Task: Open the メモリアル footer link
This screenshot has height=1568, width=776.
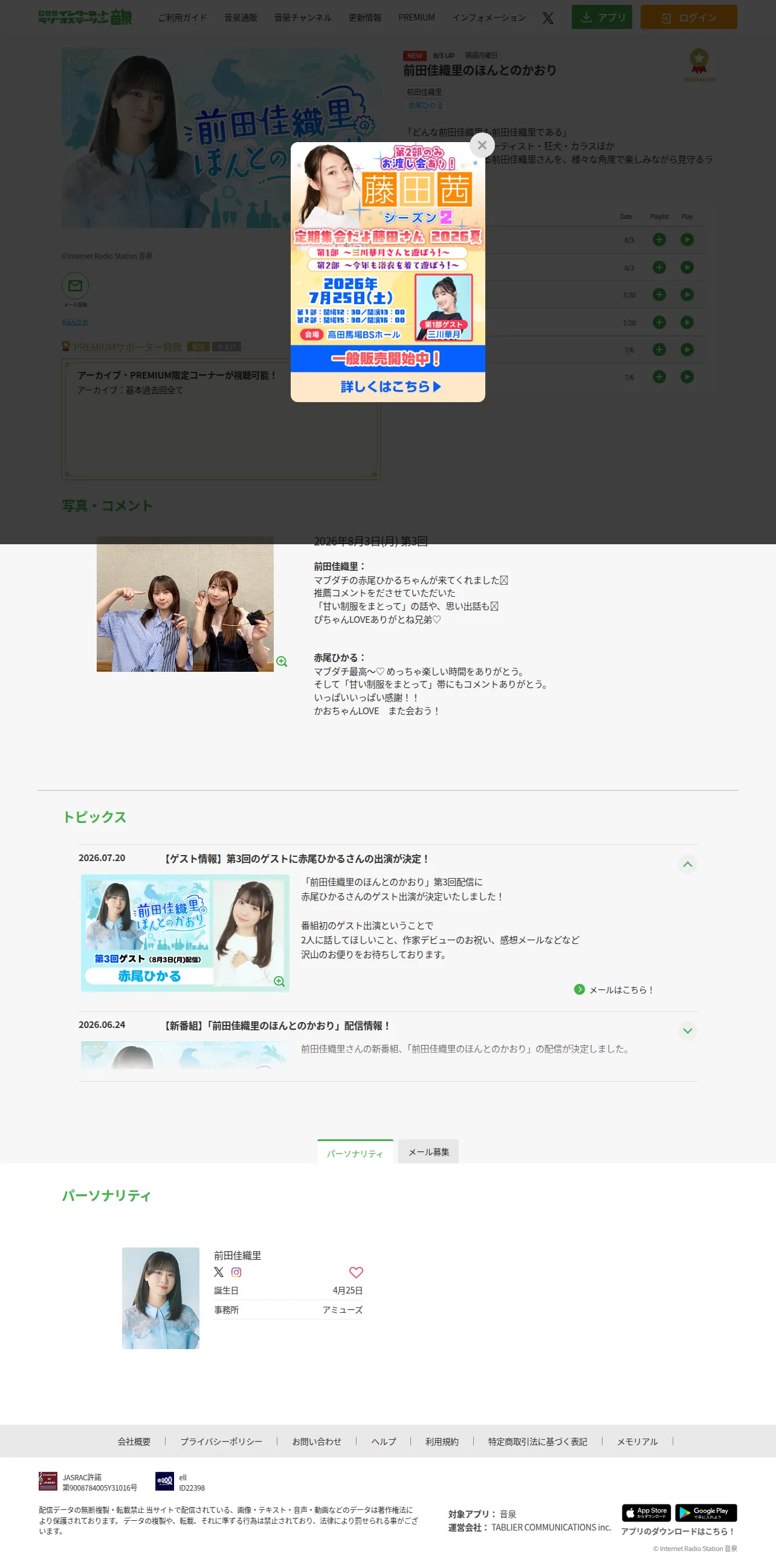Action: (638, 1442)
